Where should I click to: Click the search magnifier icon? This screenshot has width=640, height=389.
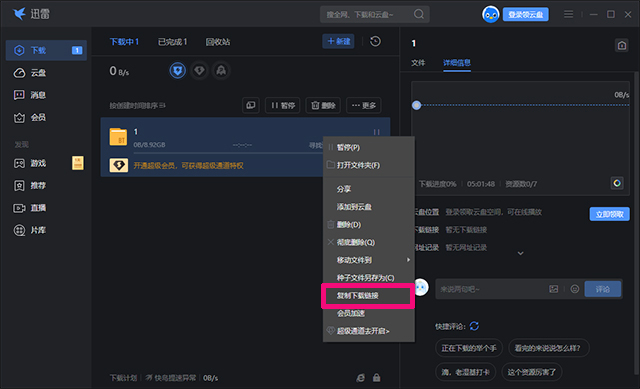[x=419, y=14]
